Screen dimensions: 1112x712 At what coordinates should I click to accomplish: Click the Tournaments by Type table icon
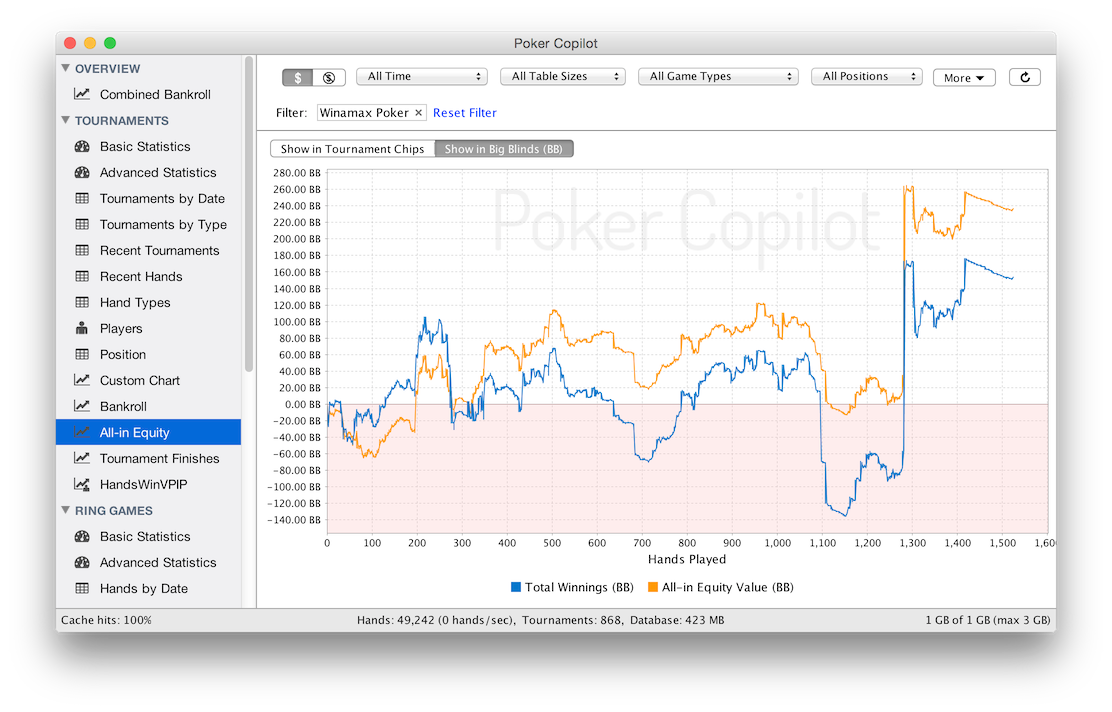(x=82, y=224)
